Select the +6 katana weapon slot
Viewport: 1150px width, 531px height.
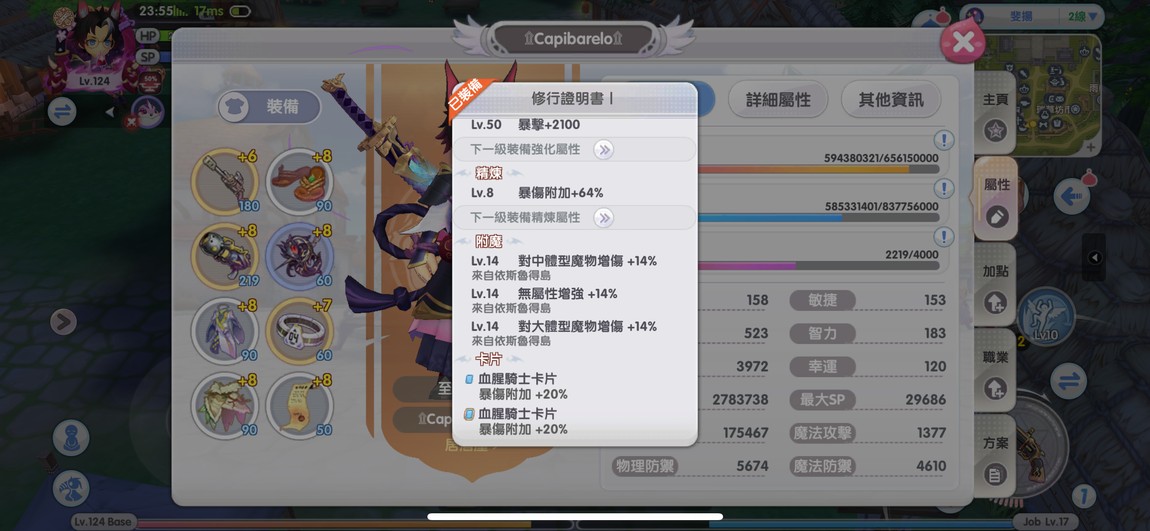(x=224, y=181)
